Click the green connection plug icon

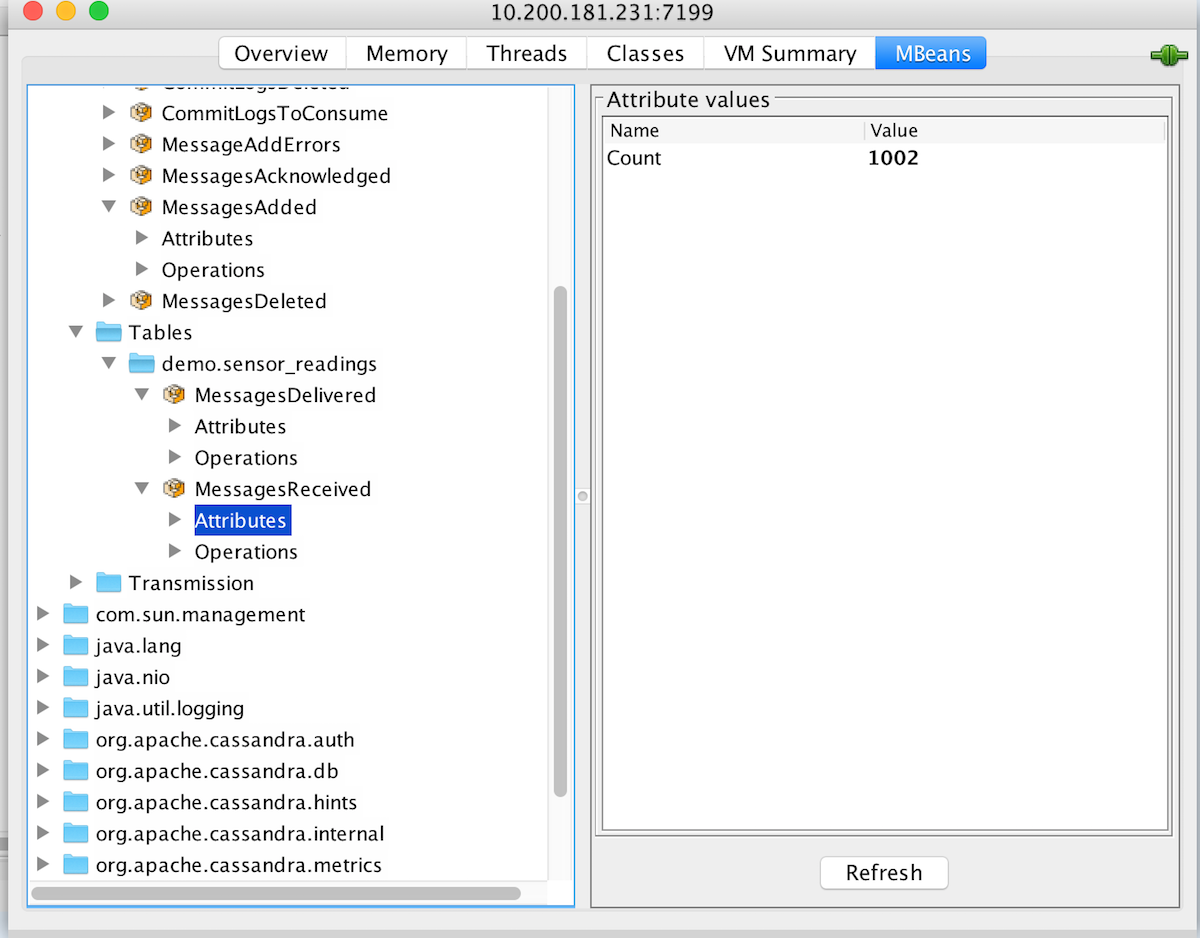pos(1168,55)
